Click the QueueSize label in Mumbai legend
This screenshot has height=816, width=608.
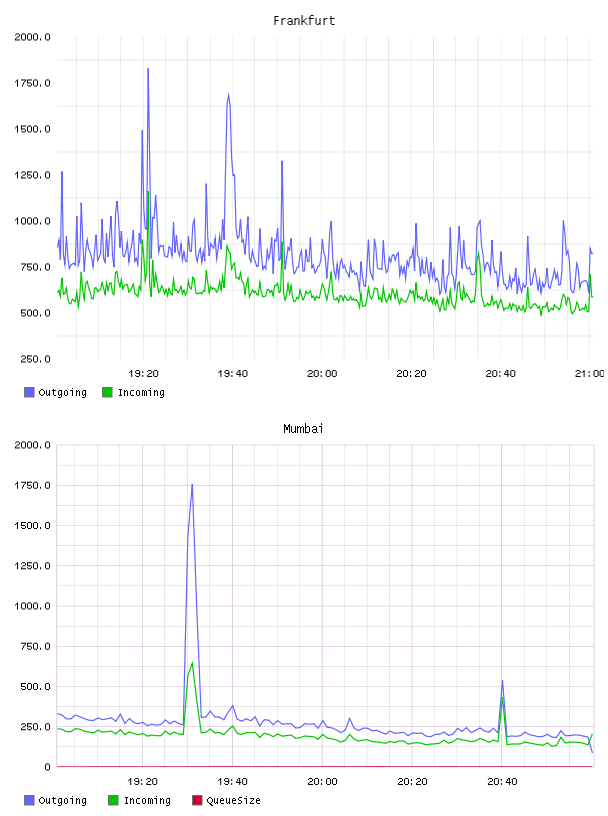pyautogui.click(x=234, y=801)
